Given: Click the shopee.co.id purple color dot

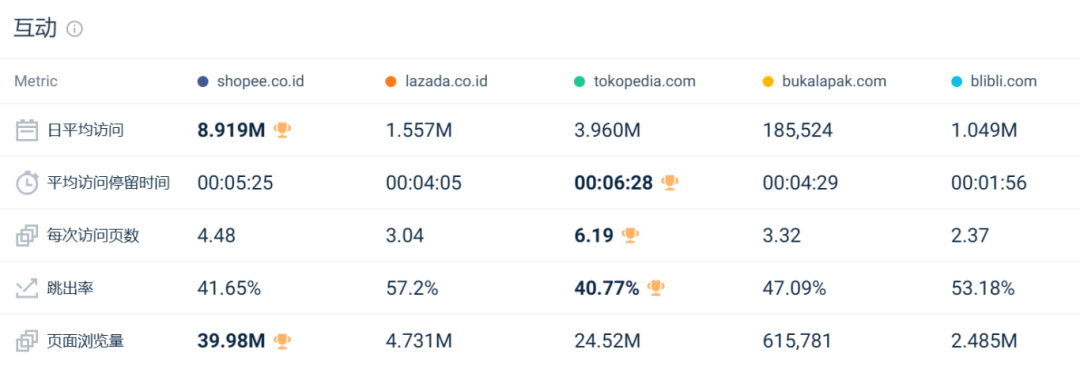Looking at the screenshot, I should pos(202,82).
